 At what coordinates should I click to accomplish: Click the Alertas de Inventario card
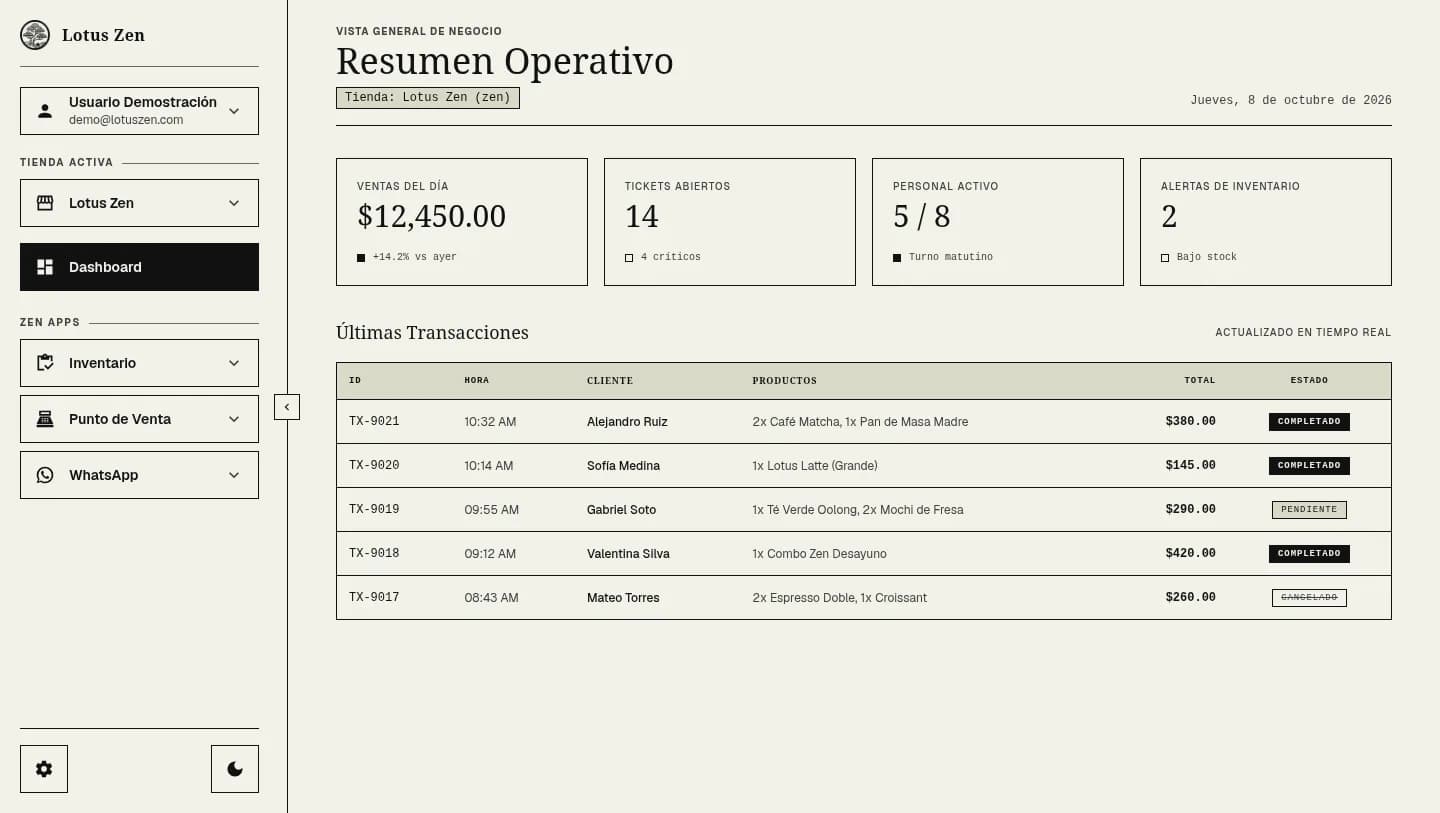(1266, 222)
